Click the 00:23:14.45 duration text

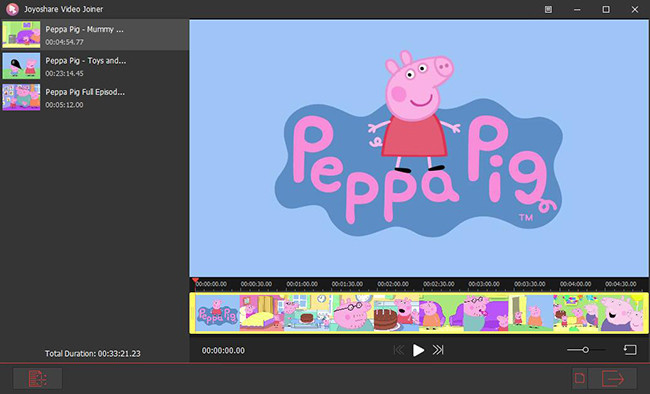tap(64, 73)
